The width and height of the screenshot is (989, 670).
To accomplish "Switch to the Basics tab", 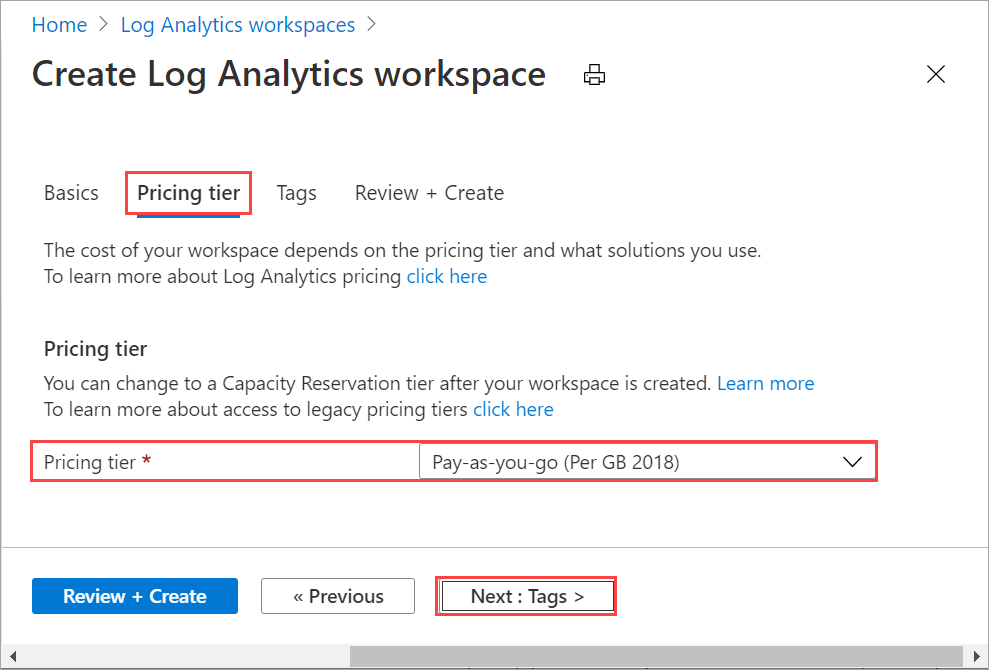I will pos(70,192).
